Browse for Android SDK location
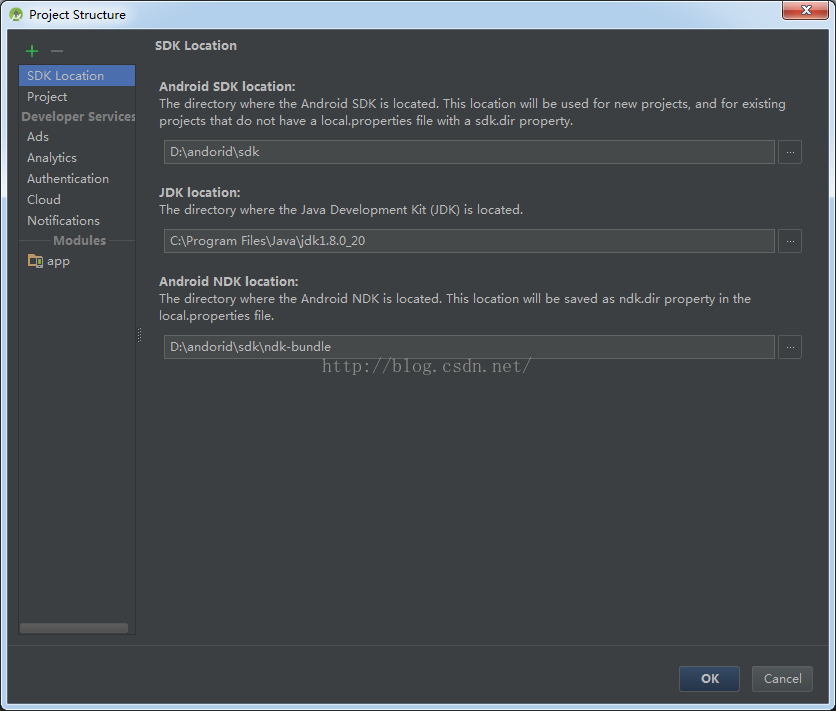 (790, 152)
